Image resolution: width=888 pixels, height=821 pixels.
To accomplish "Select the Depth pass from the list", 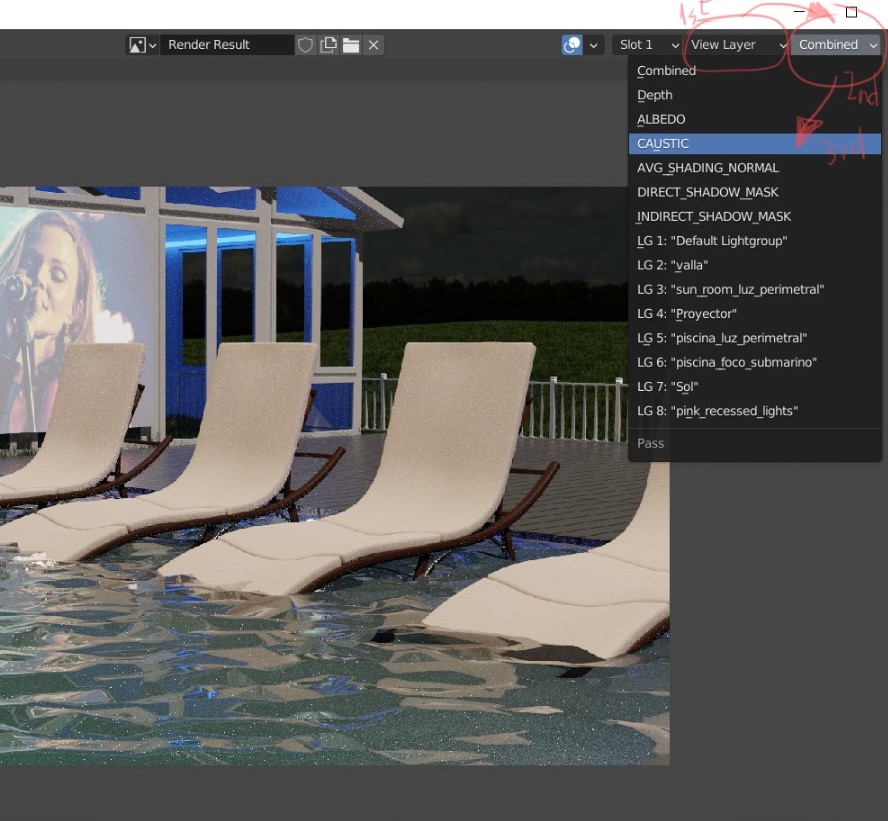I will point(655,95).
